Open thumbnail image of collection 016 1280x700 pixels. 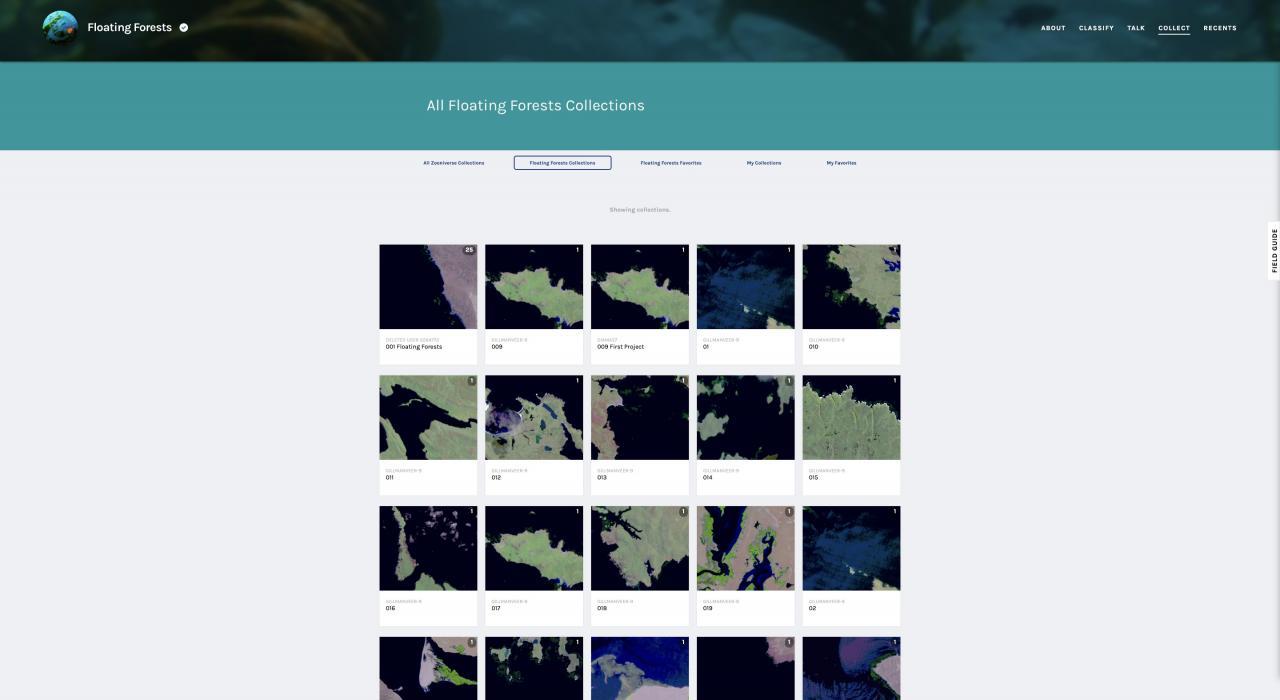[428, 548]
